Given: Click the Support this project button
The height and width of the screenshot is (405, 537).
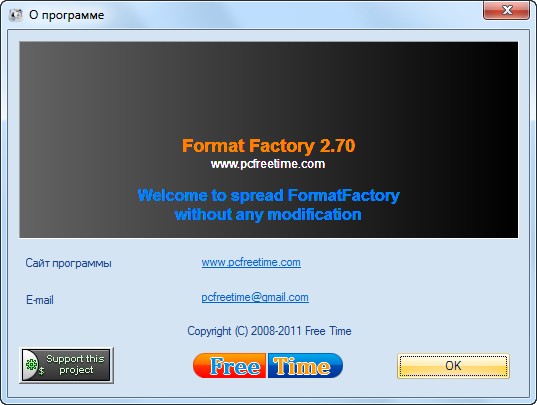Looking at the screenshot, I should [x=66, y=365].
